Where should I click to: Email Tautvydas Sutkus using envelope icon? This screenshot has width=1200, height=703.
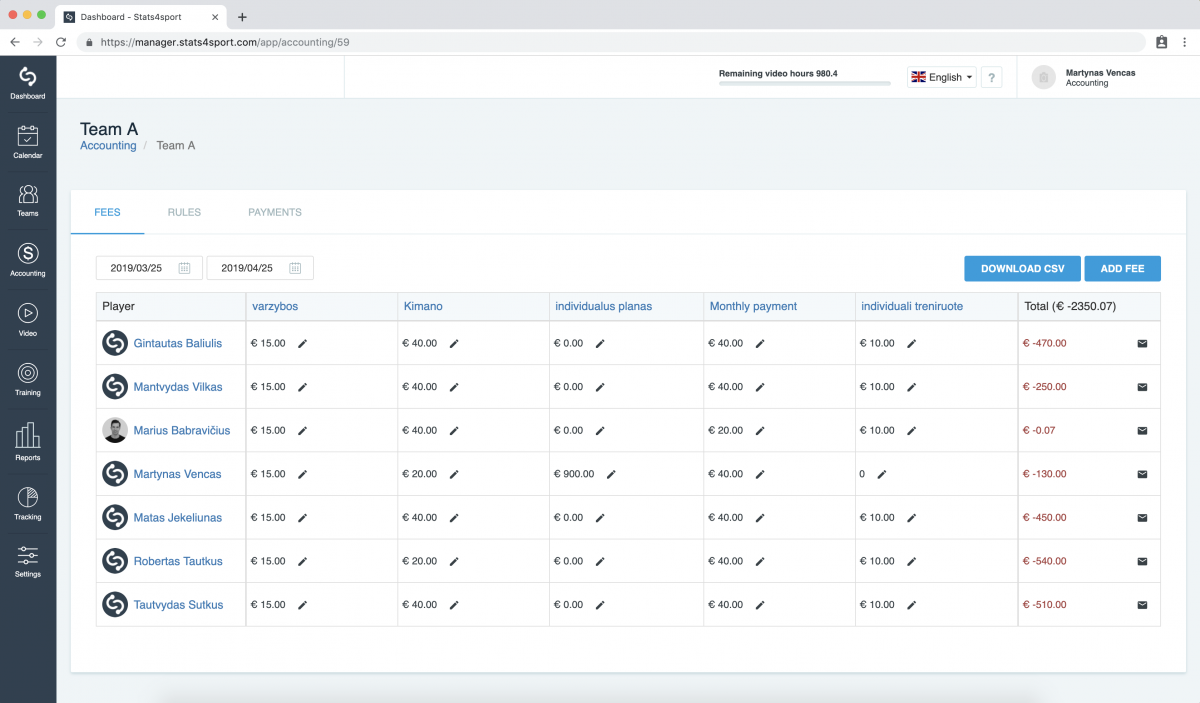1142,605
